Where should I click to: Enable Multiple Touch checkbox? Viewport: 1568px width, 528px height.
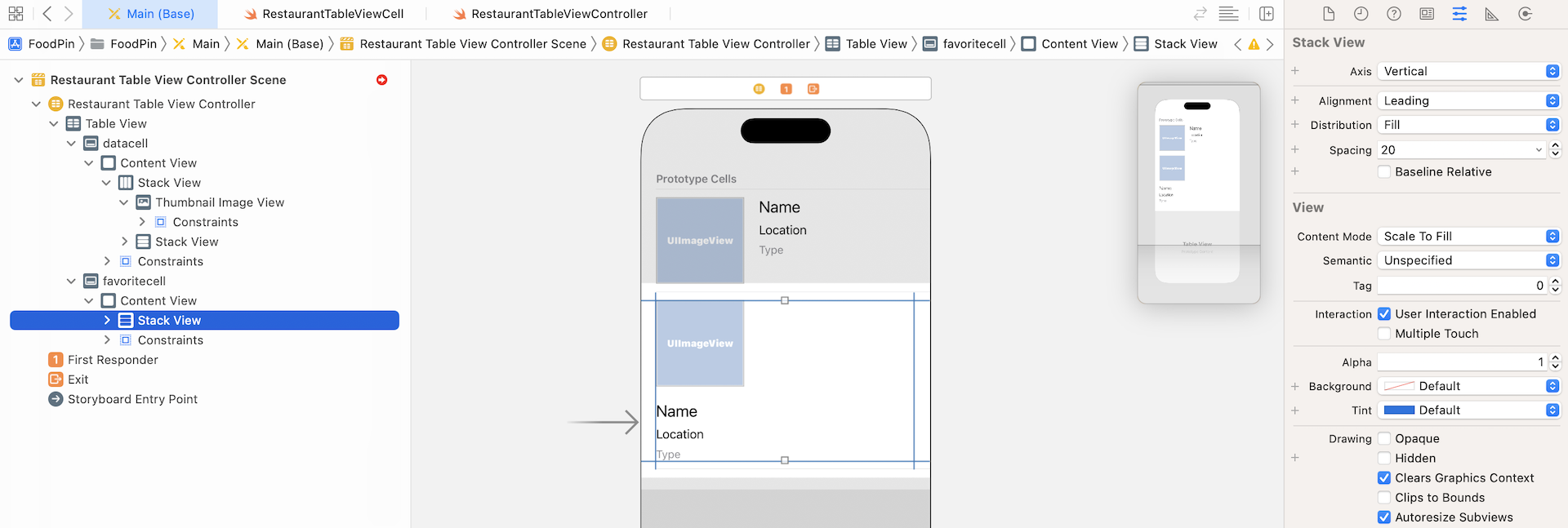coord(1384,334)
